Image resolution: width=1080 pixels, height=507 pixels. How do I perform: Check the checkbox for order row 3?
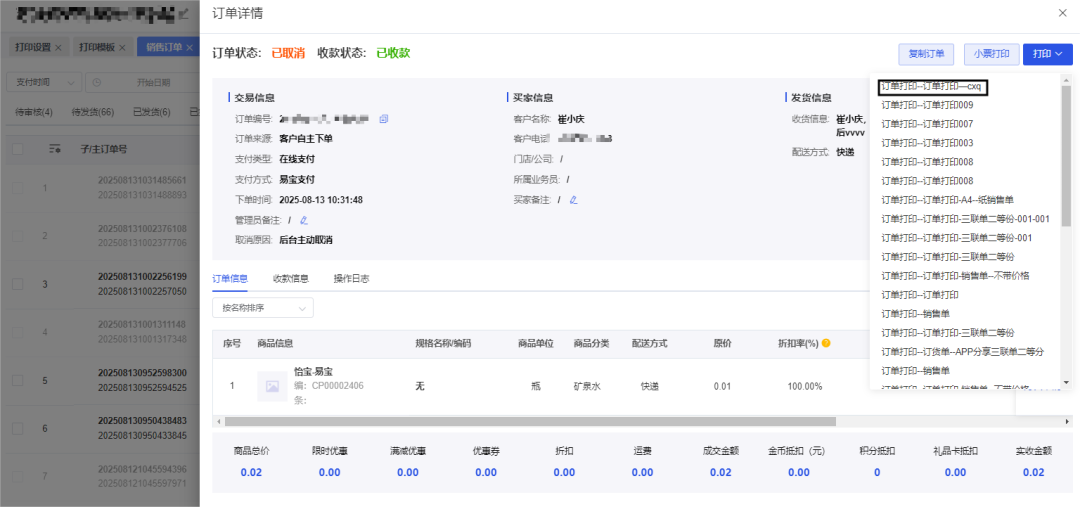(18, 284)
